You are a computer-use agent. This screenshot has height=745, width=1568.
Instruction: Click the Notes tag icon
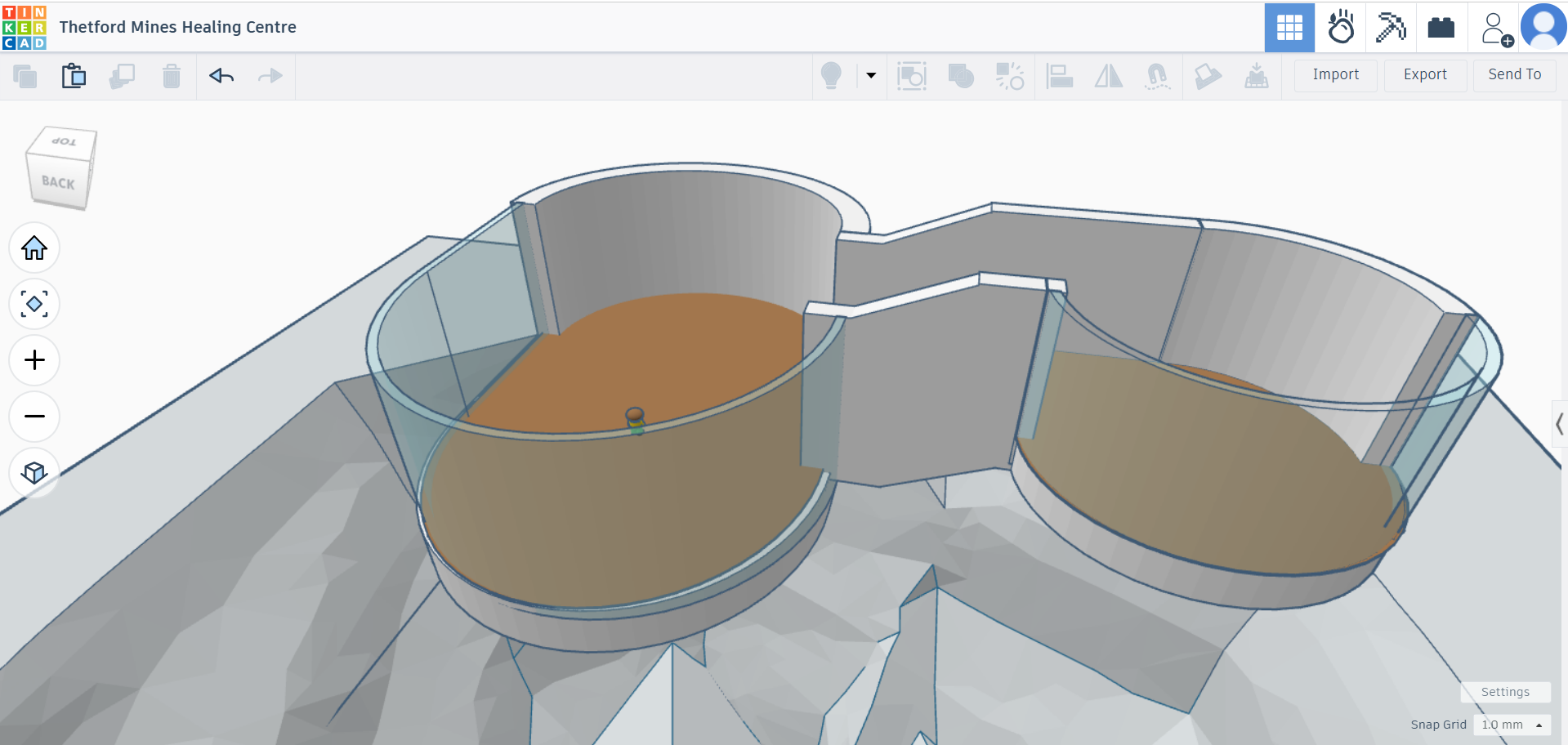1208,76
